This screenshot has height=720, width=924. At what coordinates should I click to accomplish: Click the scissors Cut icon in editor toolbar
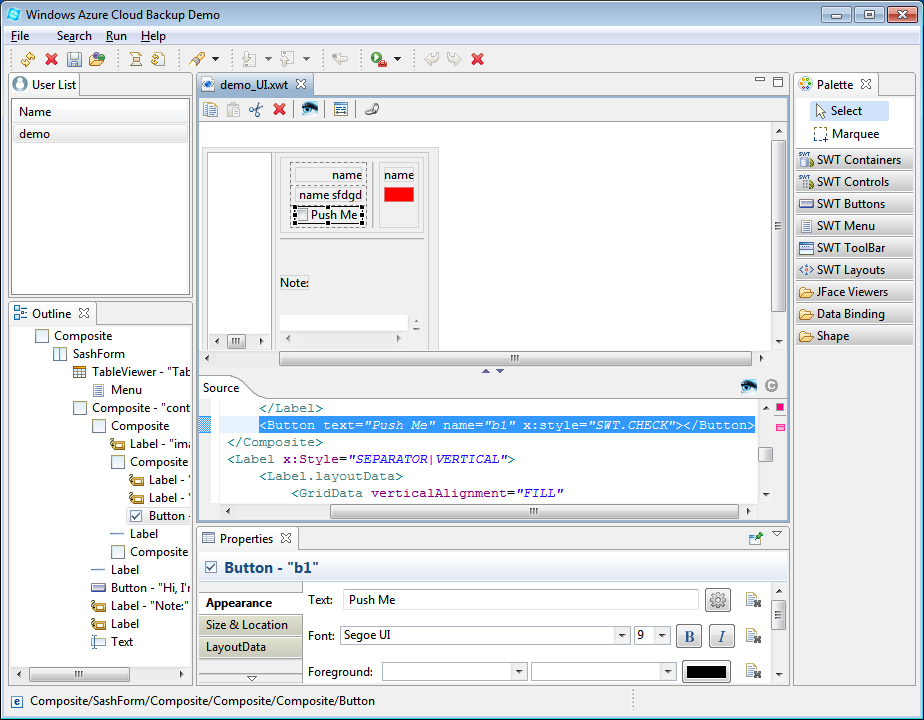tap(256, 110)
